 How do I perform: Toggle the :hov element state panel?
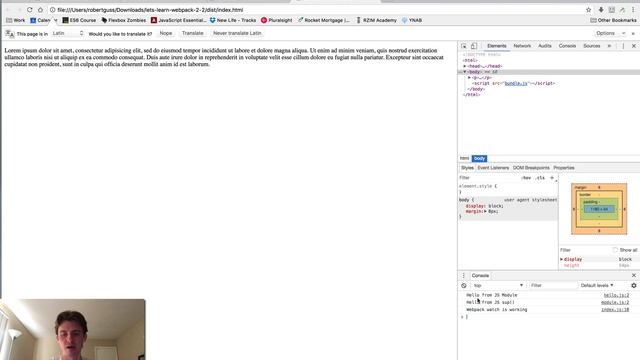[x=526, y=178]
